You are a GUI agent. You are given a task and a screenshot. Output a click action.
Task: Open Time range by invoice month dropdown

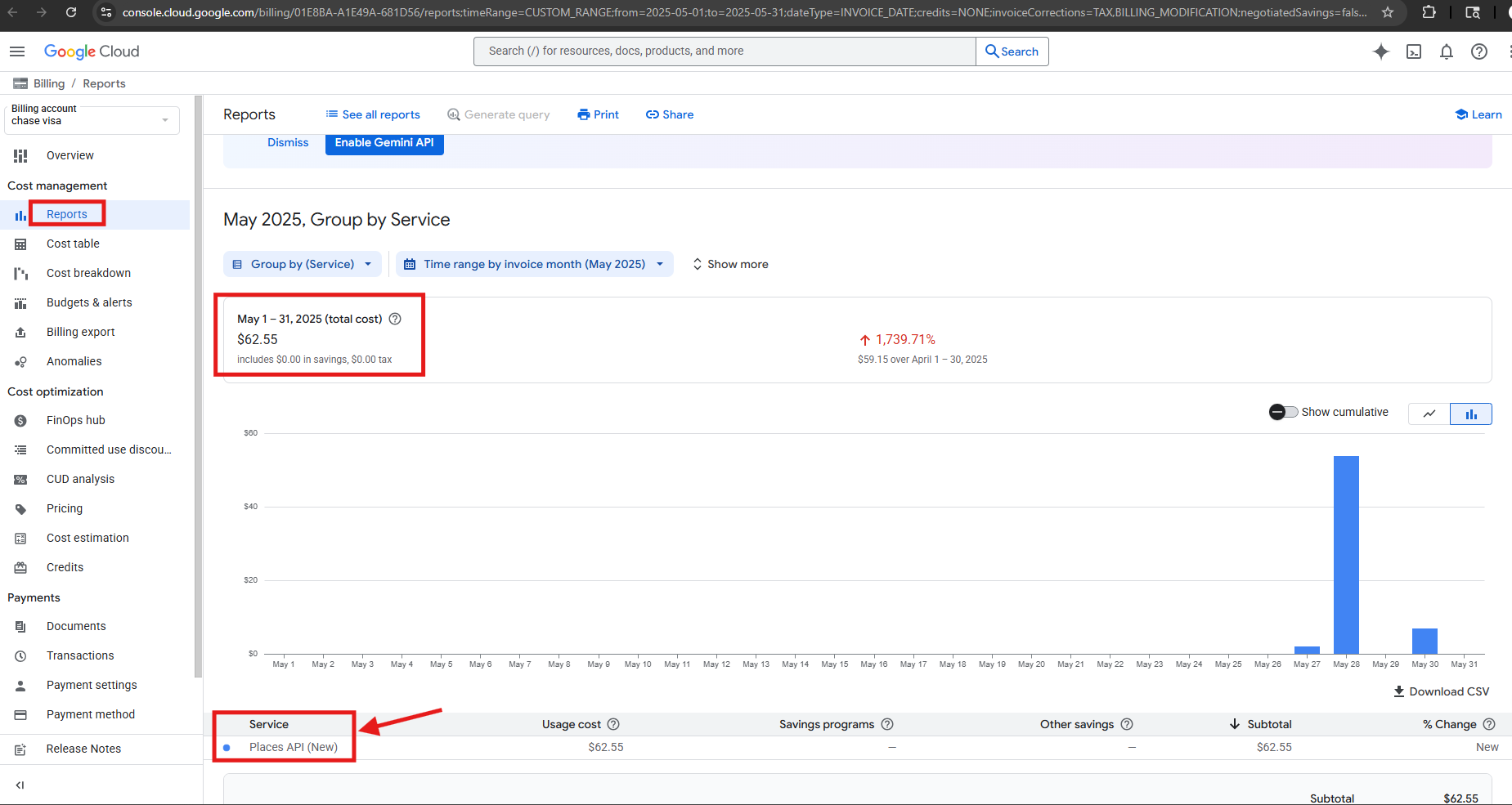535,264
